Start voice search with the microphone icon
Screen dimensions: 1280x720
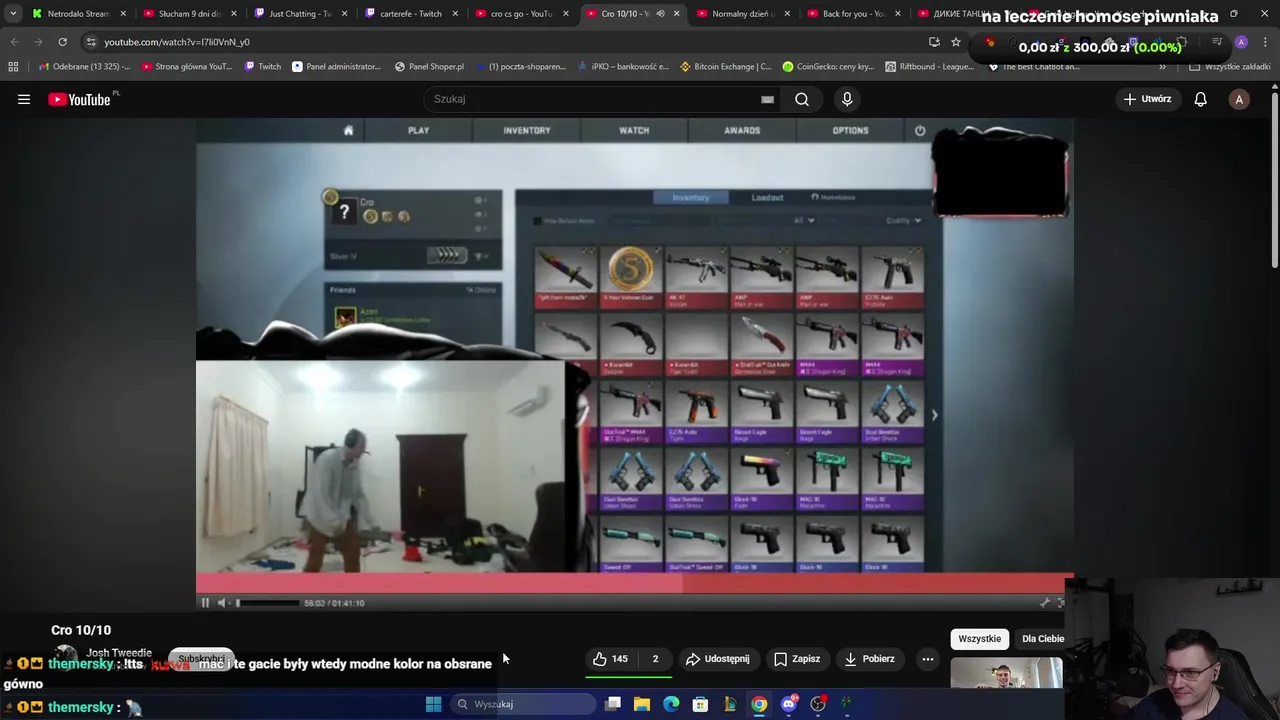[x=847, y=99]
